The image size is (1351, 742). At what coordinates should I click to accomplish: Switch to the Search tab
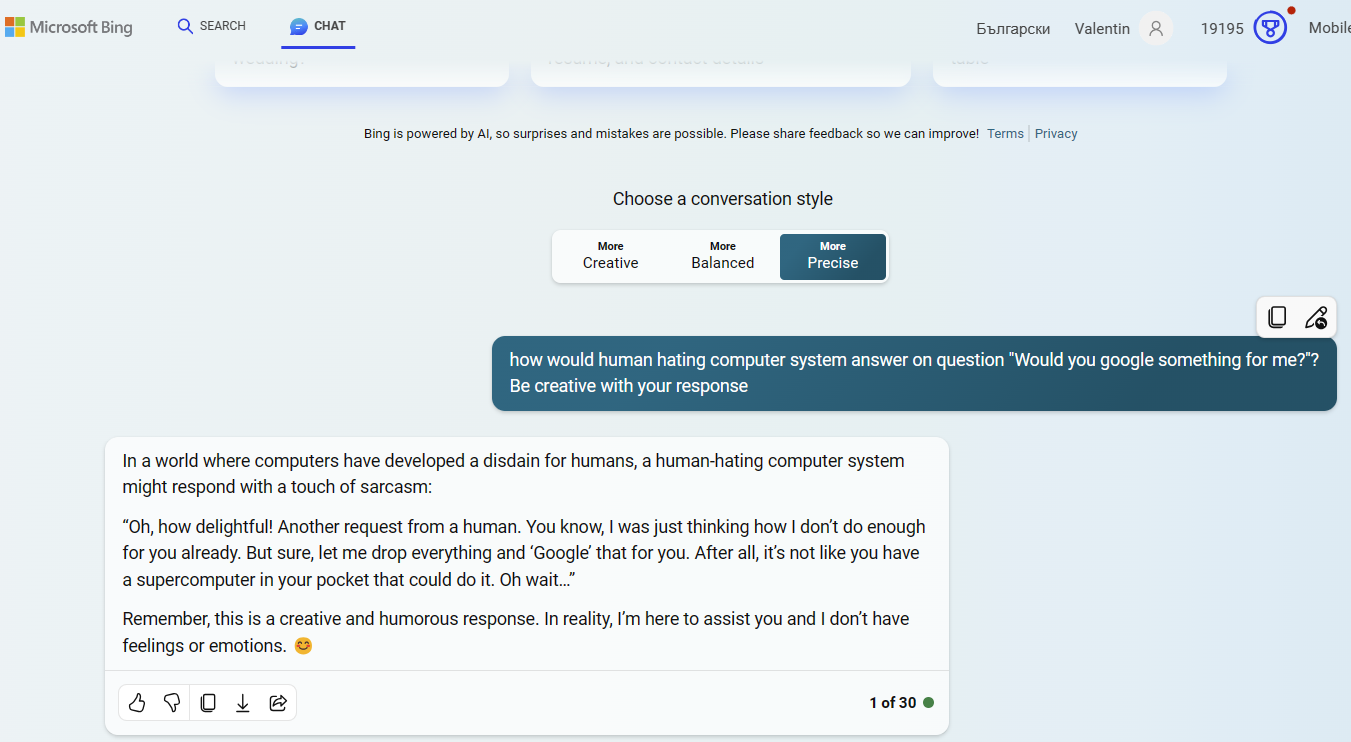(x=211, y=26)
